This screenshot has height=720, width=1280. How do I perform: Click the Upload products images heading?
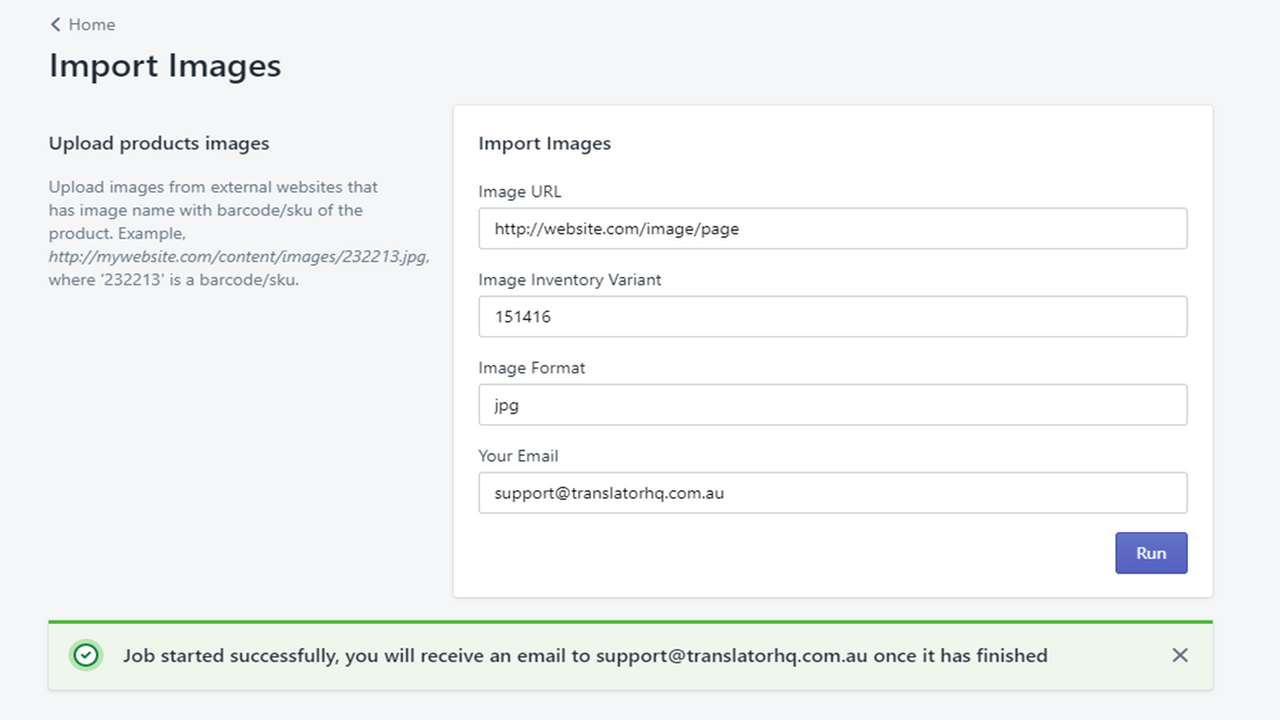click(158, 143)
